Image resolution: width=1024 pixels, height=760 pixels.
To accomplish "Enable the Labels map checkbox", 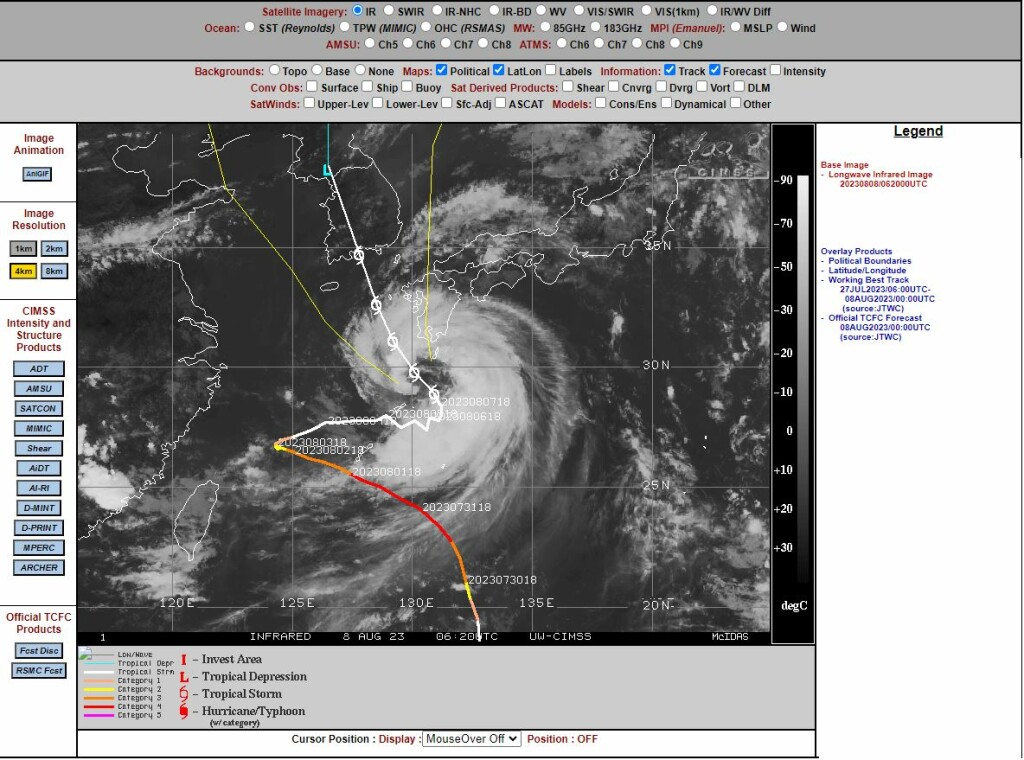I will tap(550, 71).
